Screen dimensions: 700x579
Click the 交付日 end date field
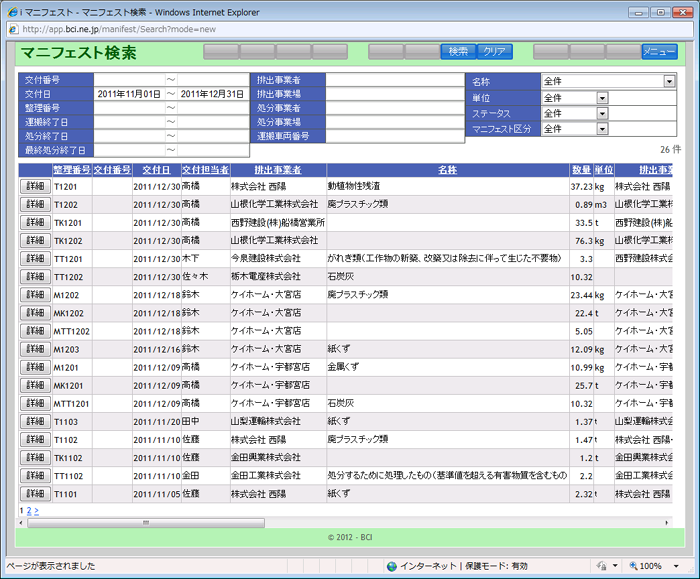pos(213,94)
